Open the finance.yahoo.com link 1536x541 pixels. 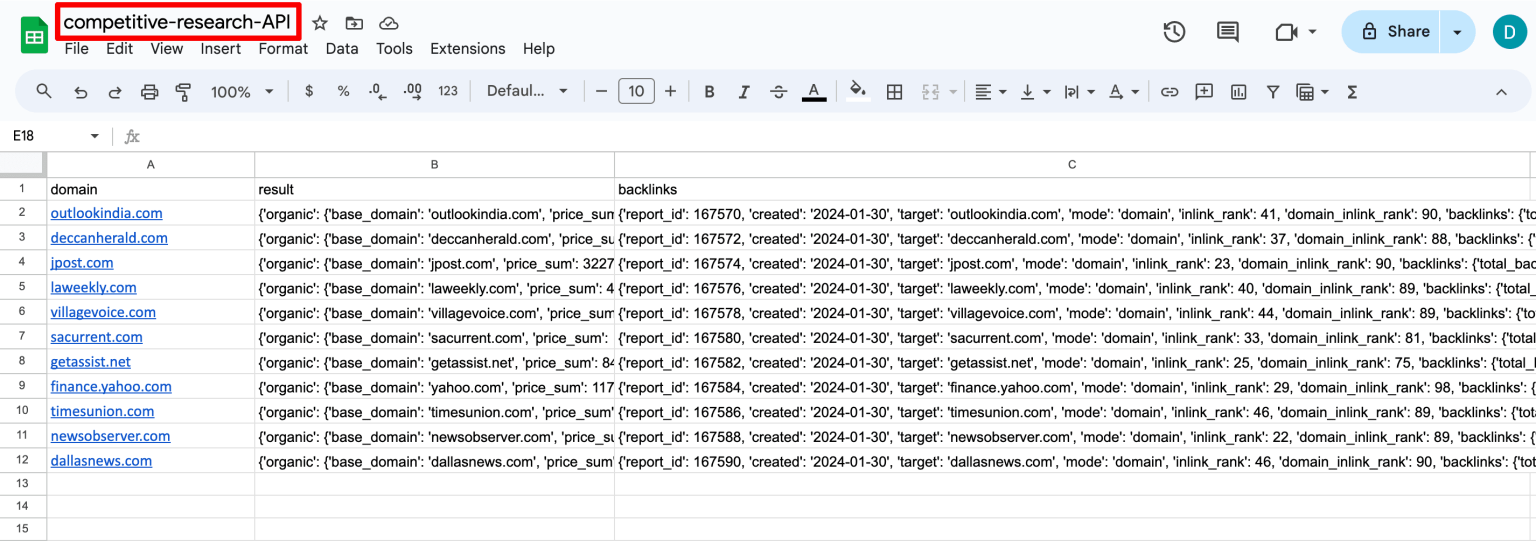[x=111, y=387]
